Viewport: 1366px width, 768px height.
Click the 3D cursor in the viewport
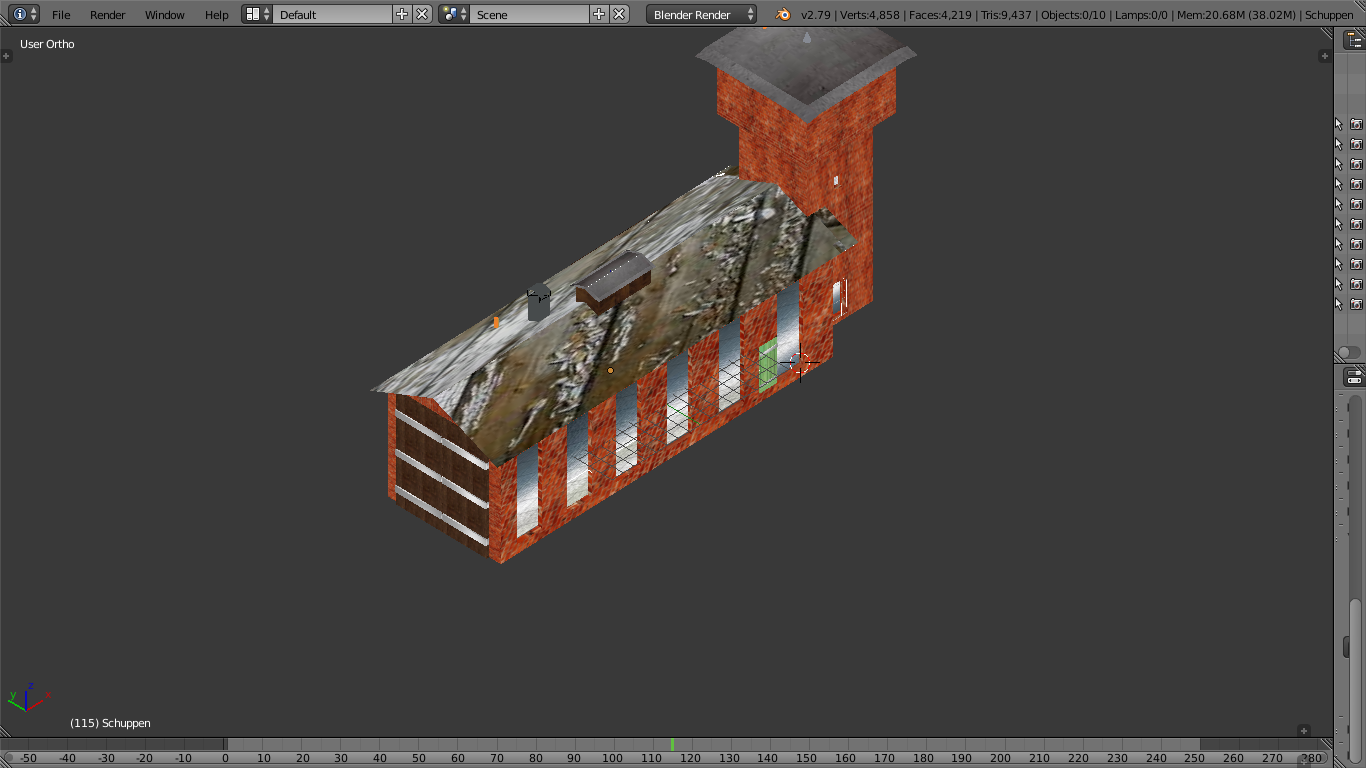[799, 362]
